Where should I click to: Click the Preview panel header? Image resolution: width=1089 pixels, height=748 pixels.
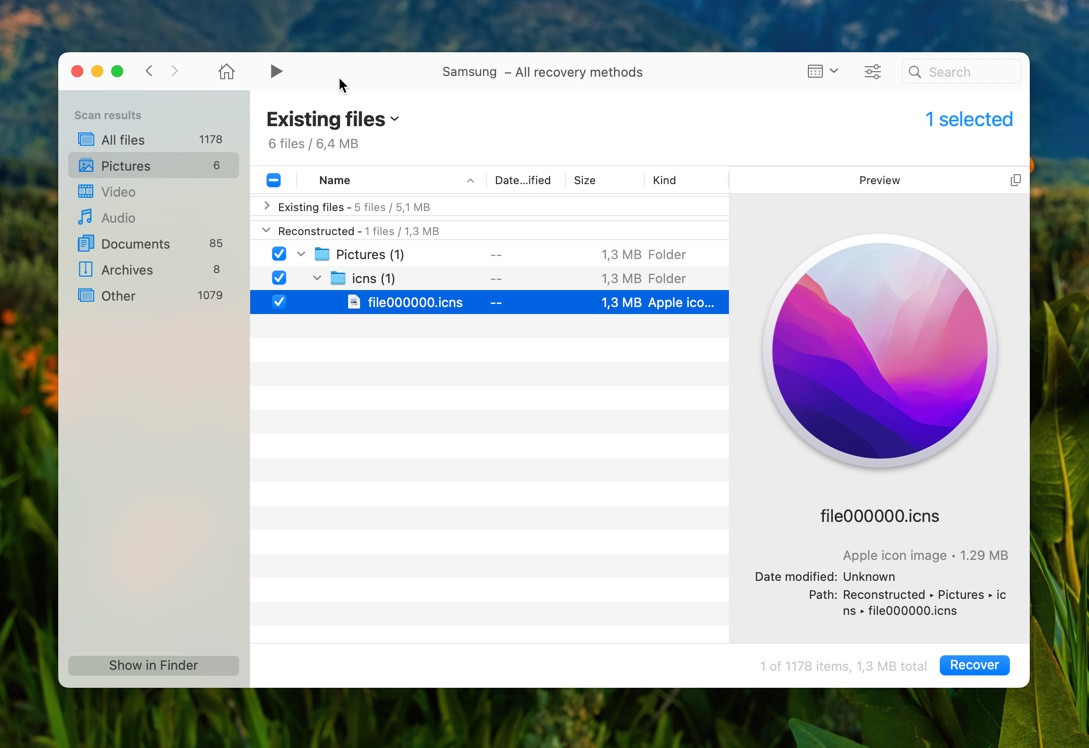pos(879,181)
